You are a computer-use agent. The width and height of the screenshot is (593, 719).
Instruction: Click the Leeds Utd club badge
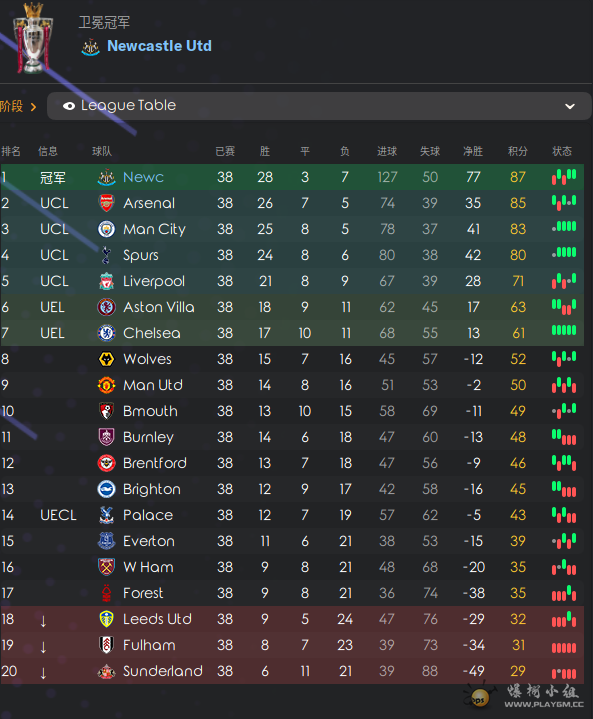[106, 619]
